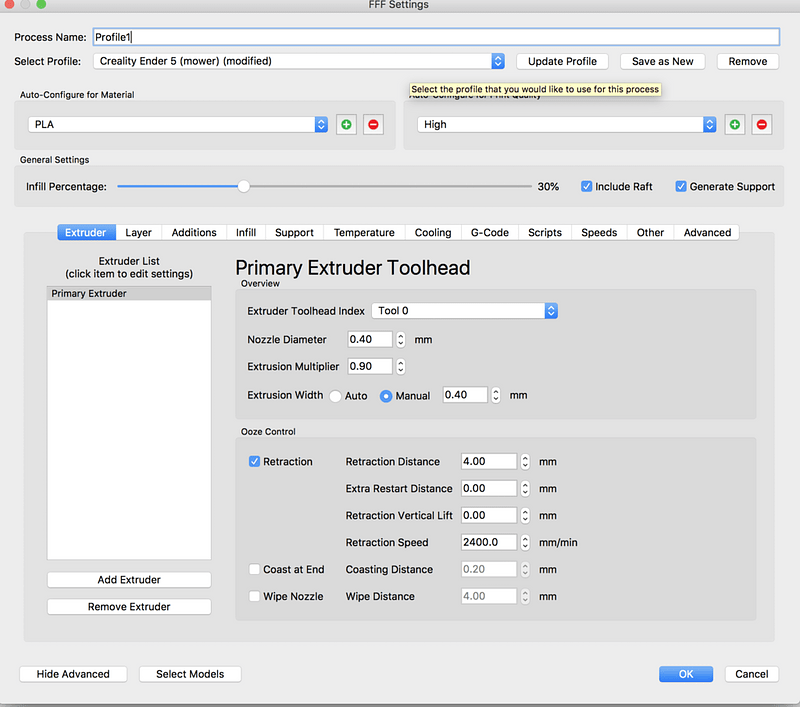Screen dimensions: 800x707
Task: Click Remove Extruder button
Action: [x=129, y=607]
